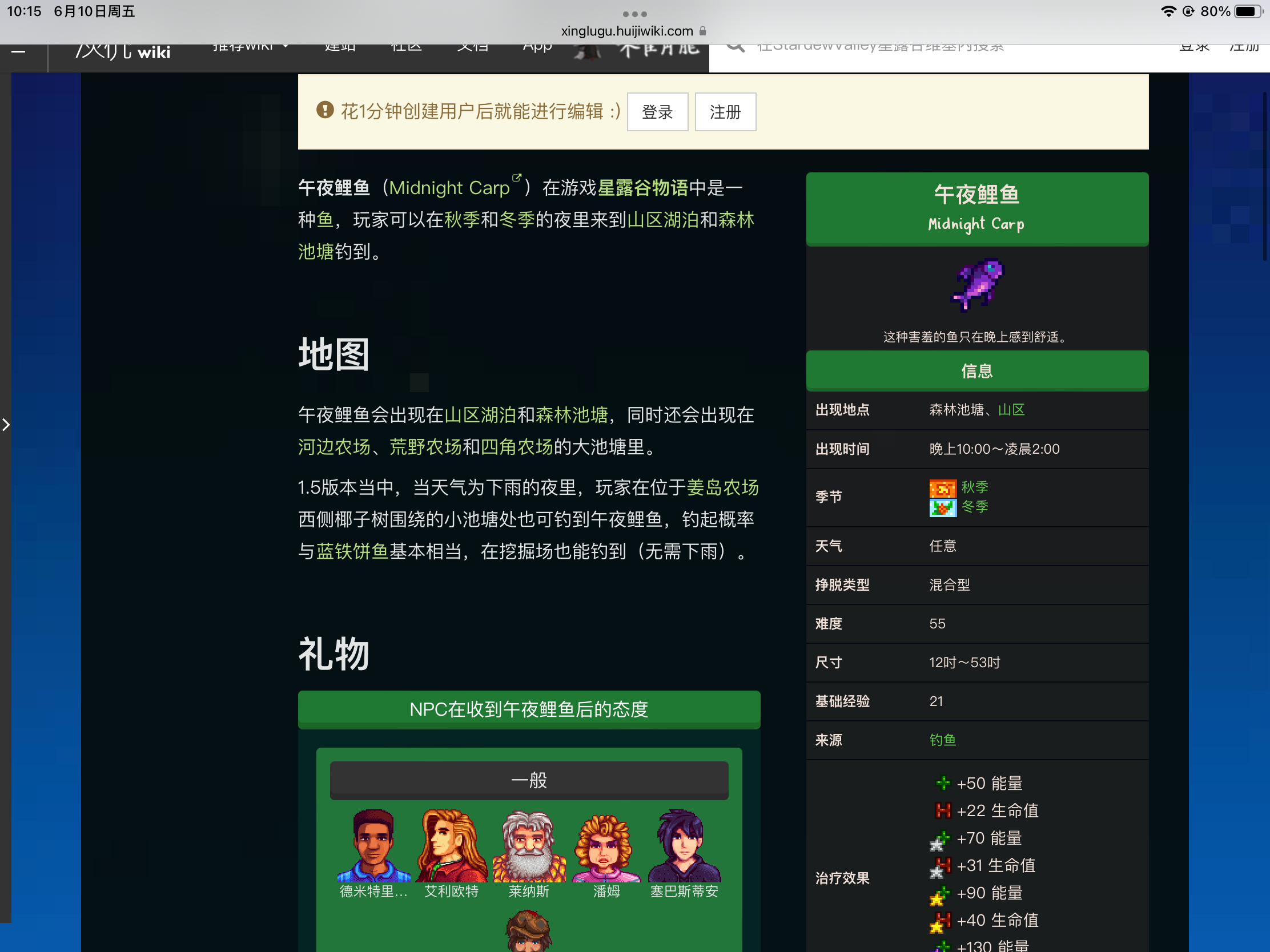This screenshot has width=1270, height=952.
Task: Open the 蓝铁饼鱼 link
Action: click(352, 551)
